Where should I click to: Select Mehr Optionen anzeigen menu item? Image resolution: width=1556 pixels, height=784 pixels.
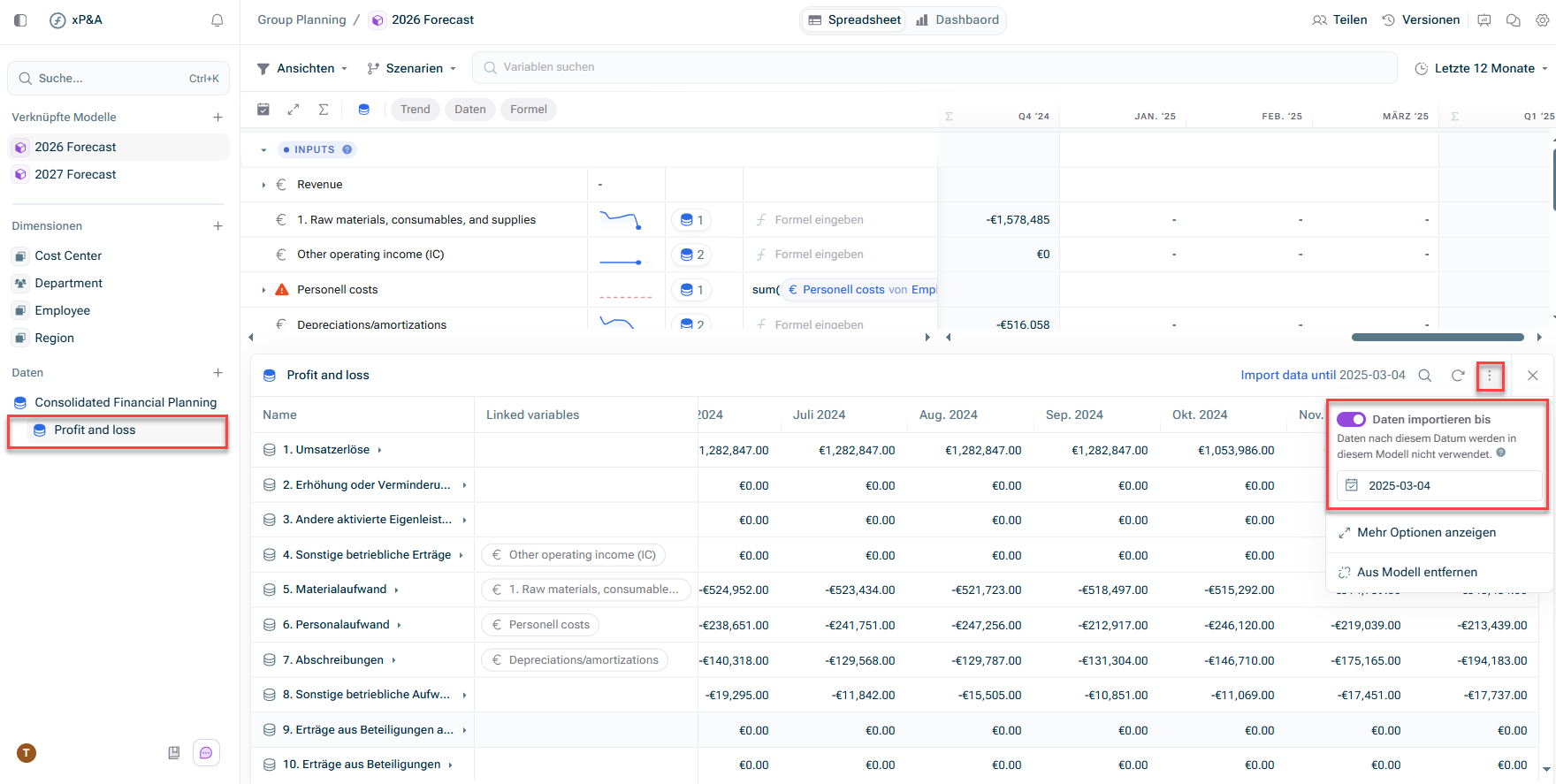coord(1439,533)
